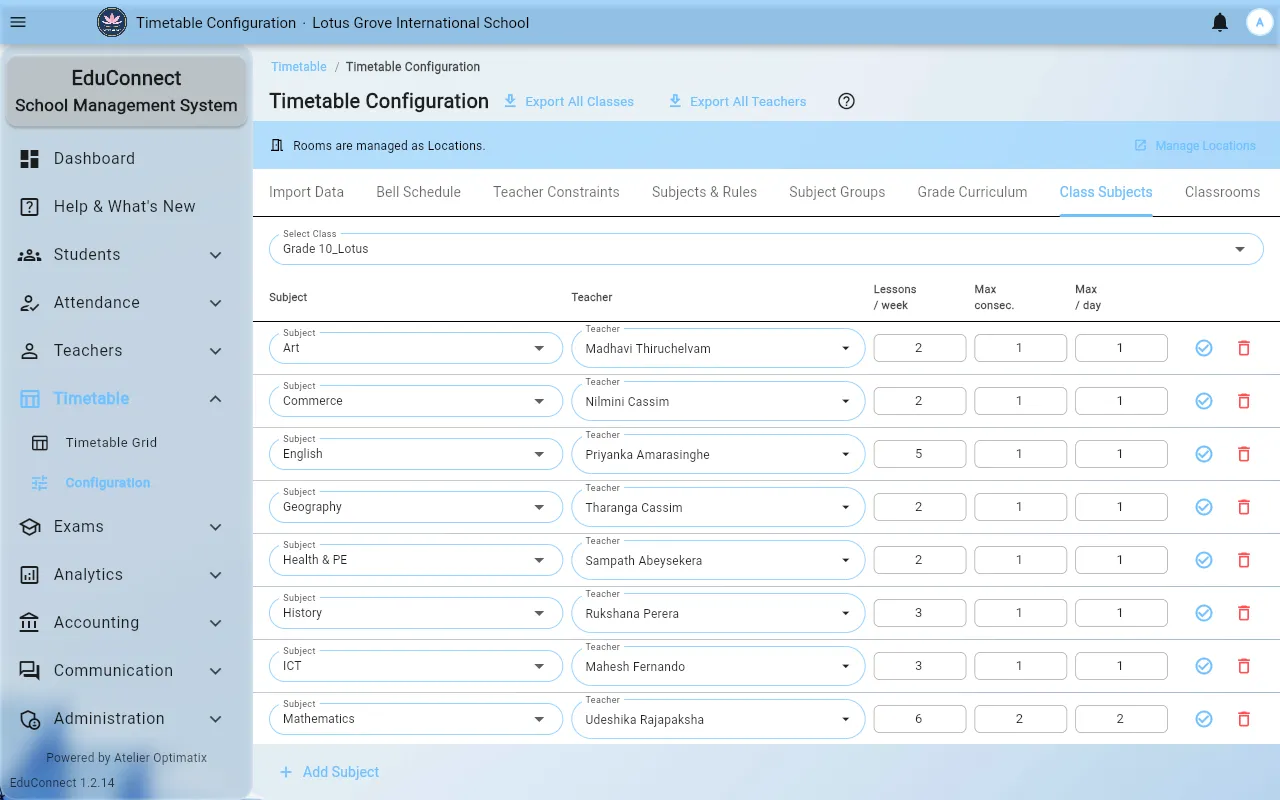
Task: Delete the ICT subject row
Action: (1244, 666)
